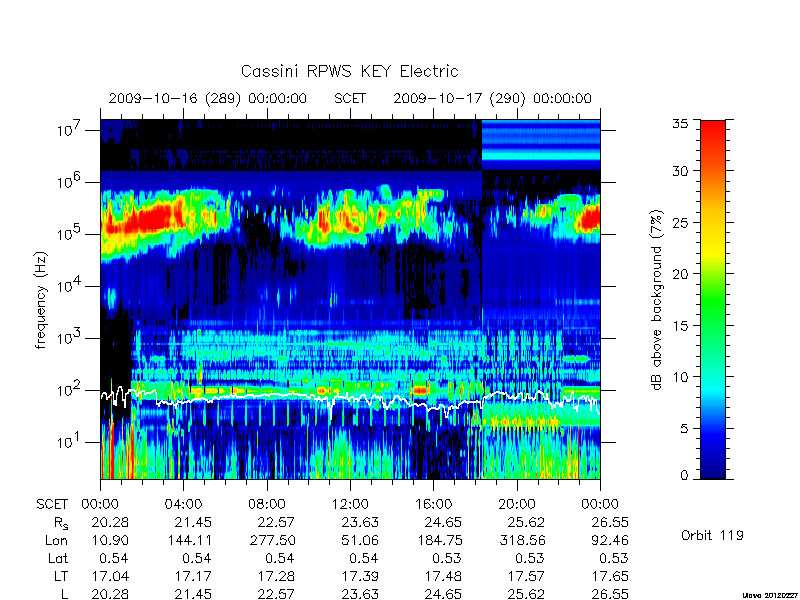Click the 08:00 time tick label
Image resolution: width=800 pixels, height=600 pixels.
click(x=266, y=504)
